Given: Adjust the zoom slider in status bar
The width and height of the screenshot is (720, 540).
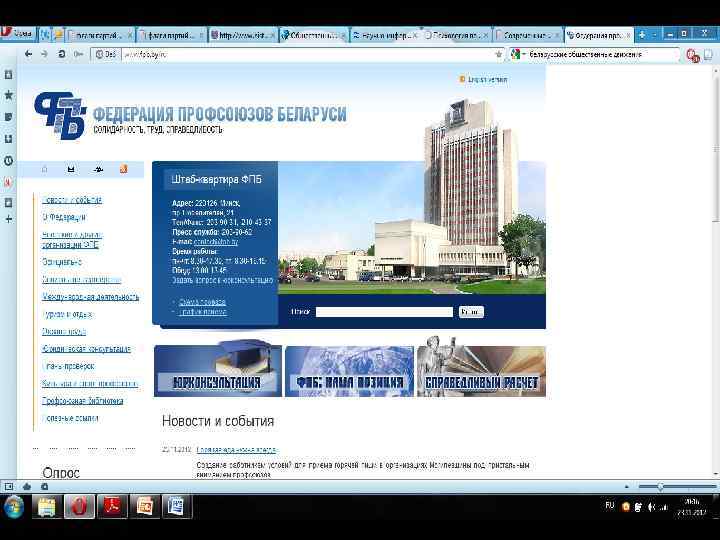Looking at the screenshot, I should coord(677,486).
